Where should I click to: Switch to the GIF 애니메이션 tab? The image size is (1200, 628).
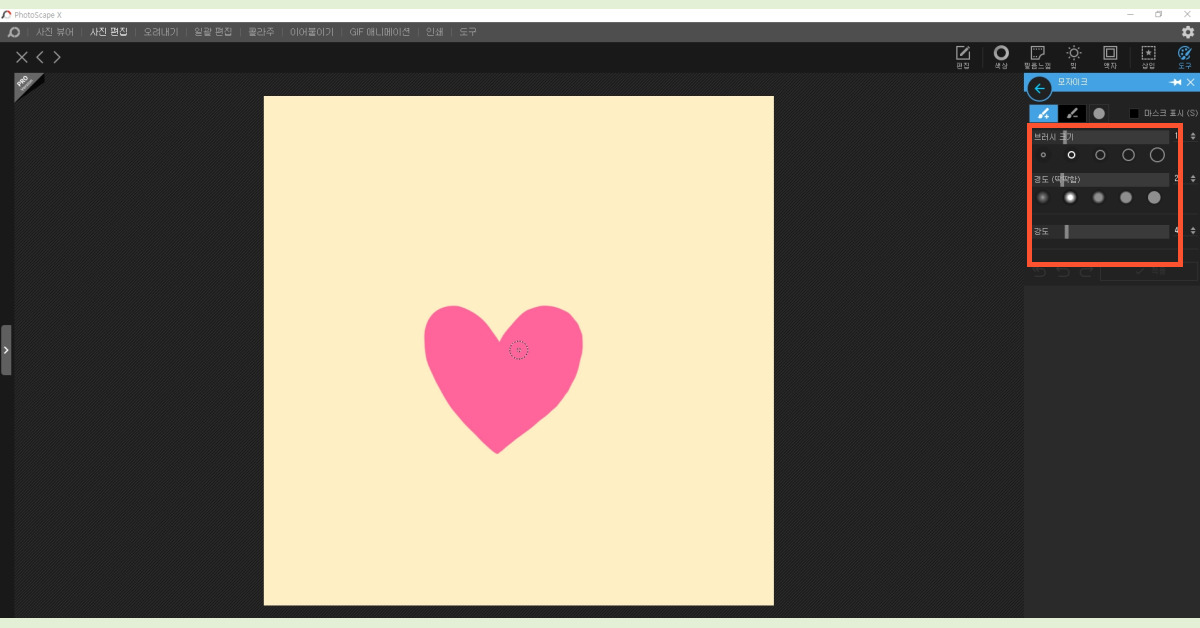point(380,32)
